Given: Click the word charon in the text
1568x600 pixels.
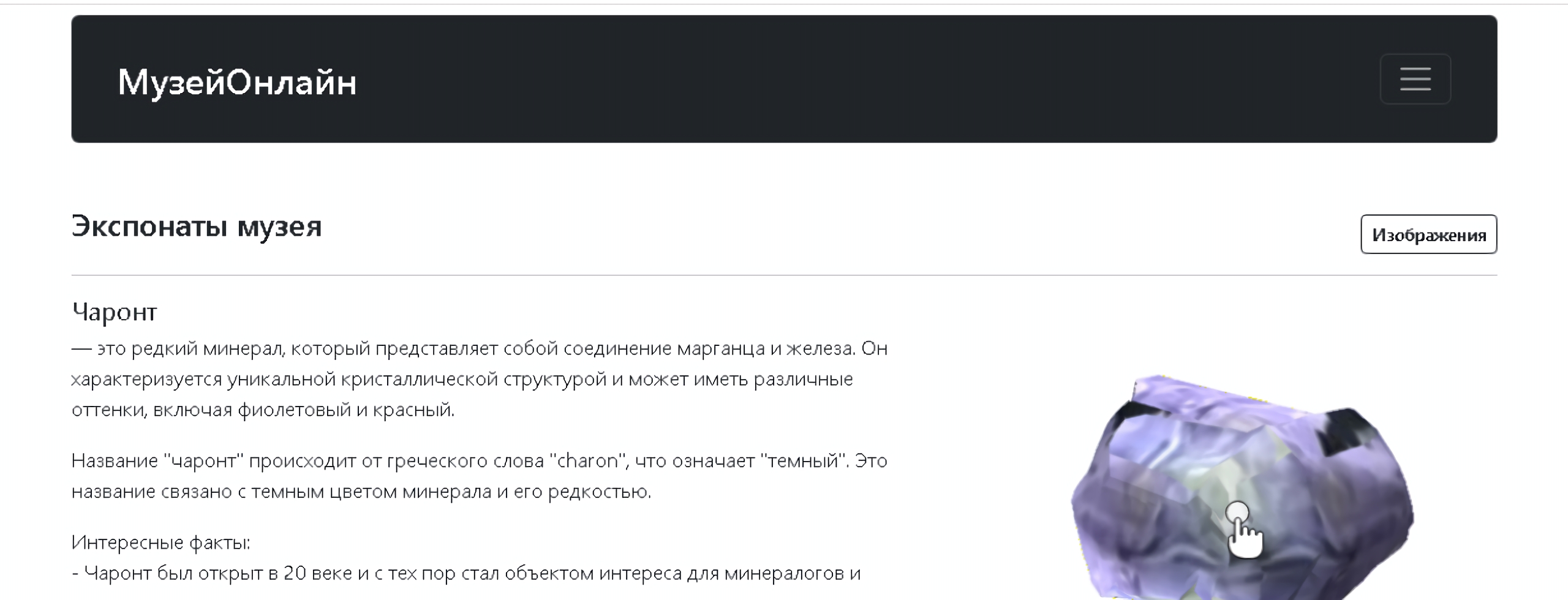Looking at the screenshot, I should point(588,460).
